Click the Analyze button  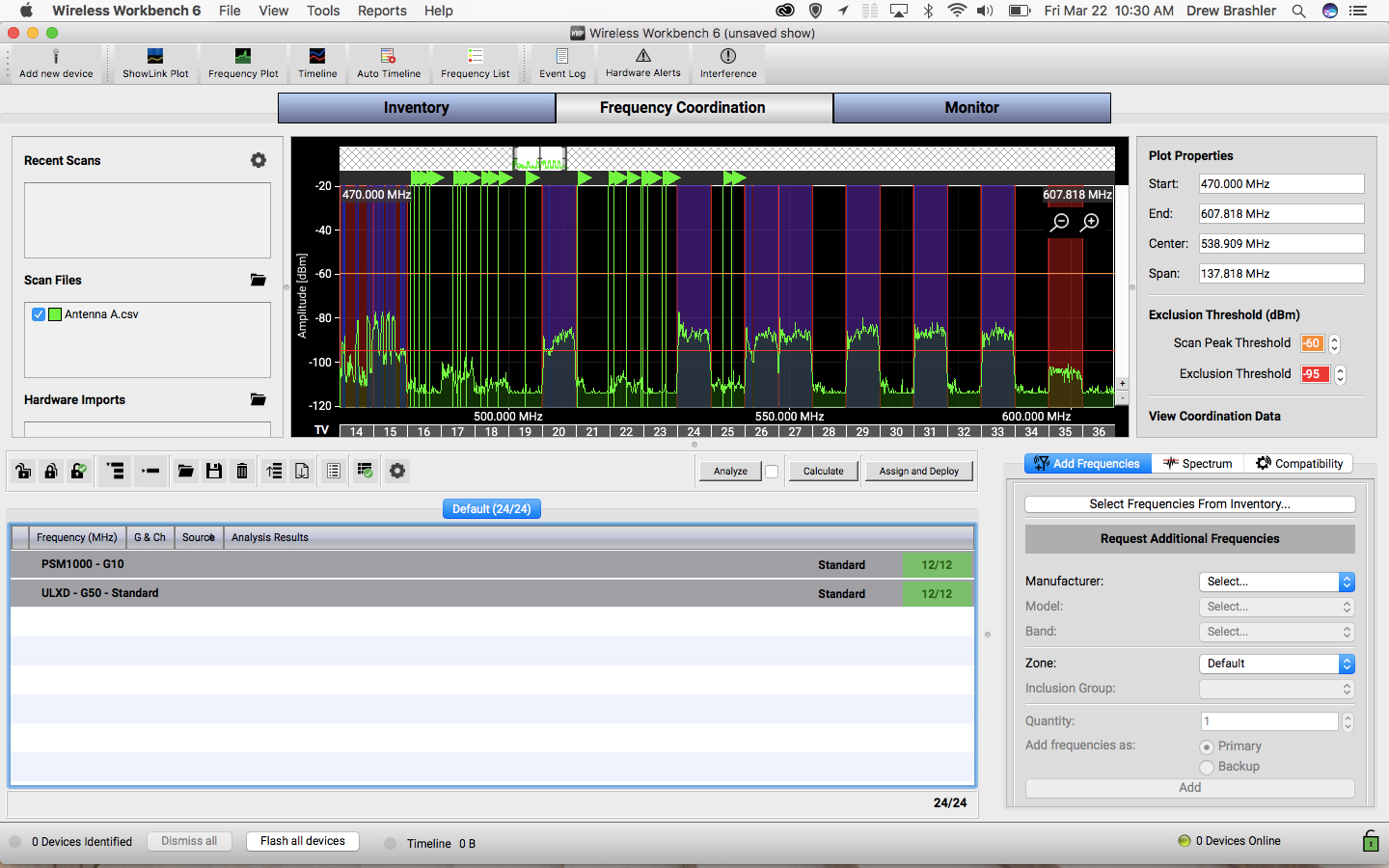[x=730, y=472]
